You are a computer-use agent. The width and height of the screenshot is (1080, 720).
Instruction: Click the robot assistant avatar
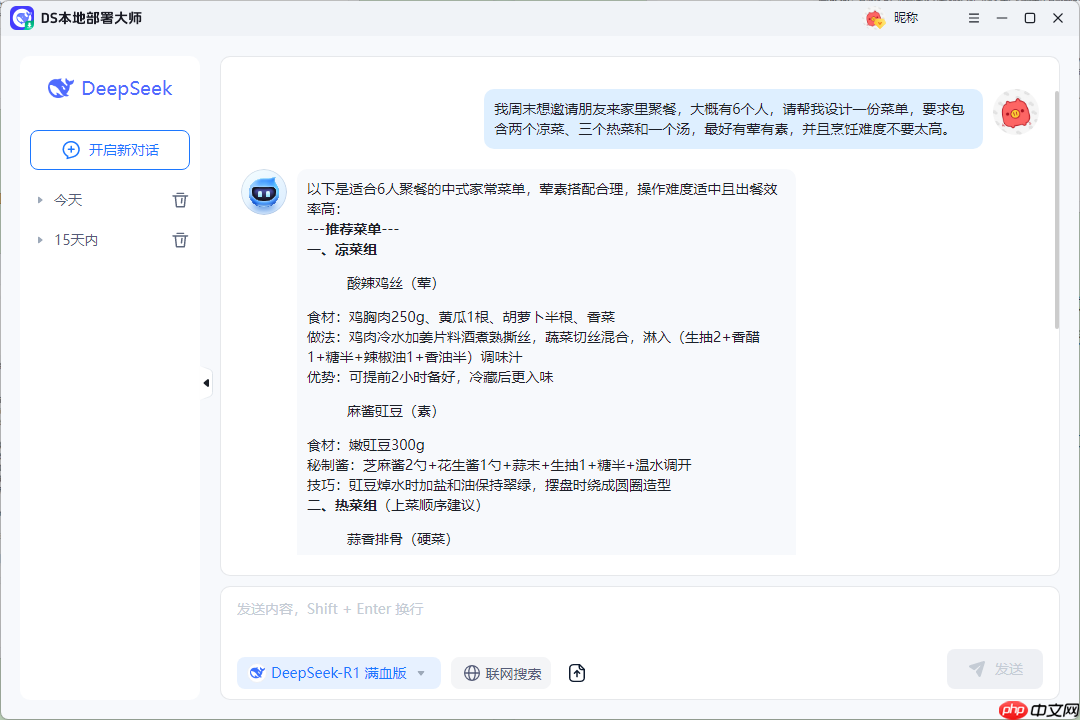(264, 192)
